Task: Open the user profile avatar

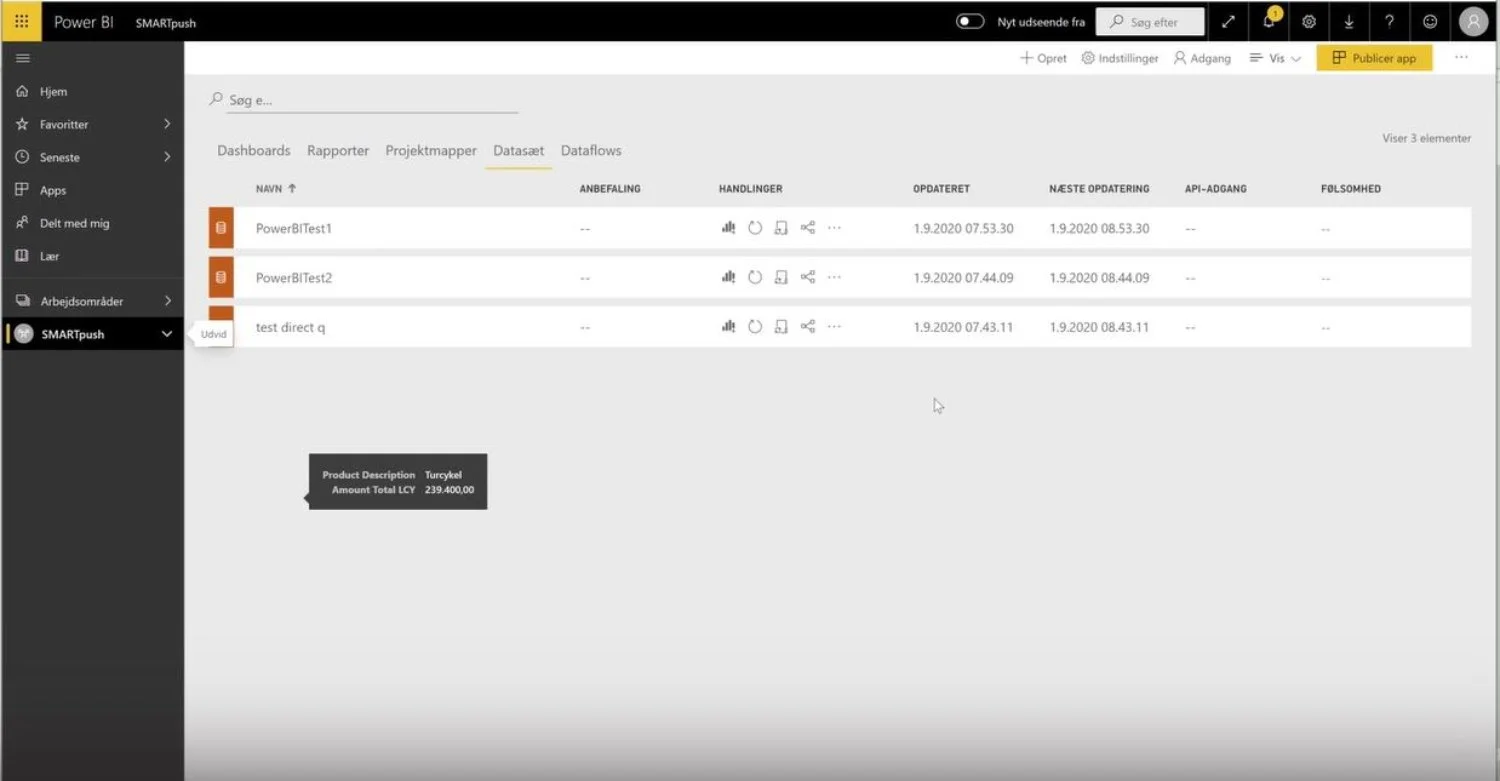Action: pos(1473,21)
